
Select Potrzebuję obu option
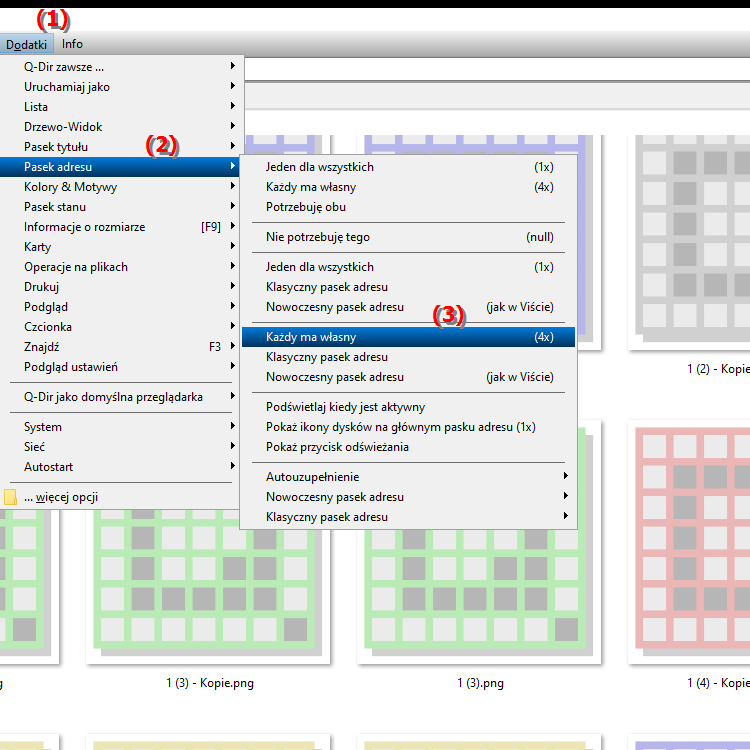[x=408, y=207]
